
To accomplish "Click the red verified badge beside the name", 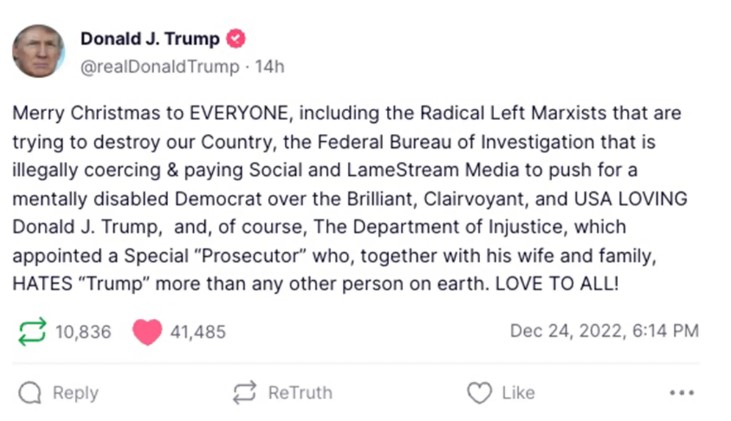I will pyautogui.click(x=237, y=39).
